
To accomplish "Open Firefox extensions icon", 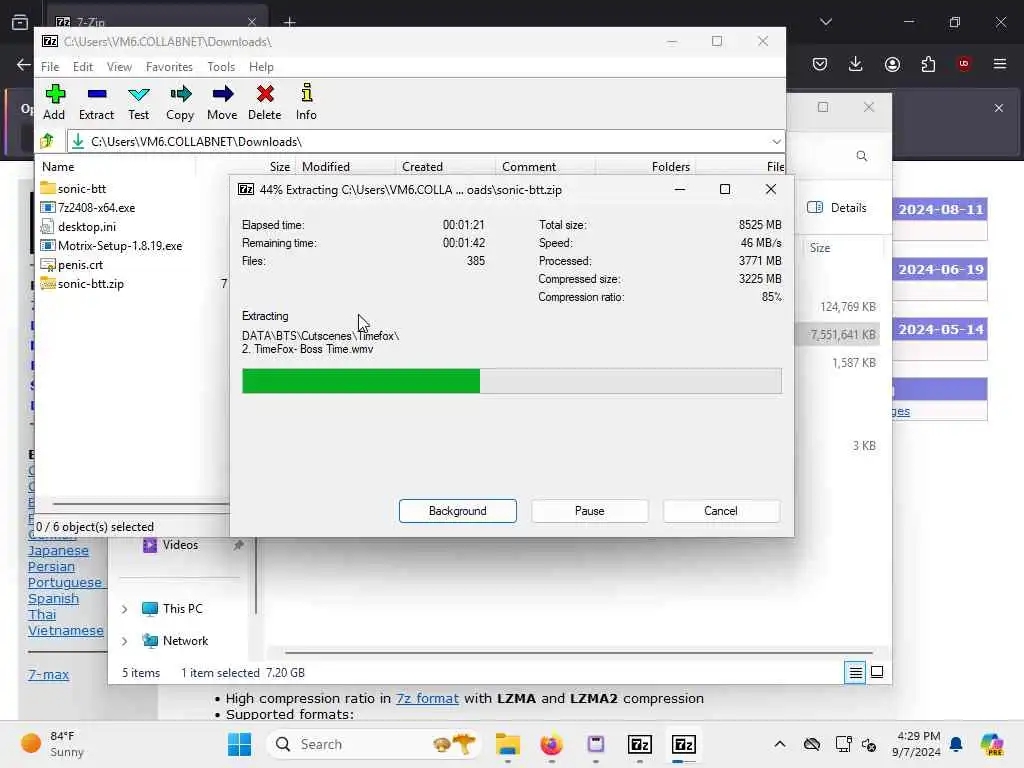I will [x=928, y=64].
